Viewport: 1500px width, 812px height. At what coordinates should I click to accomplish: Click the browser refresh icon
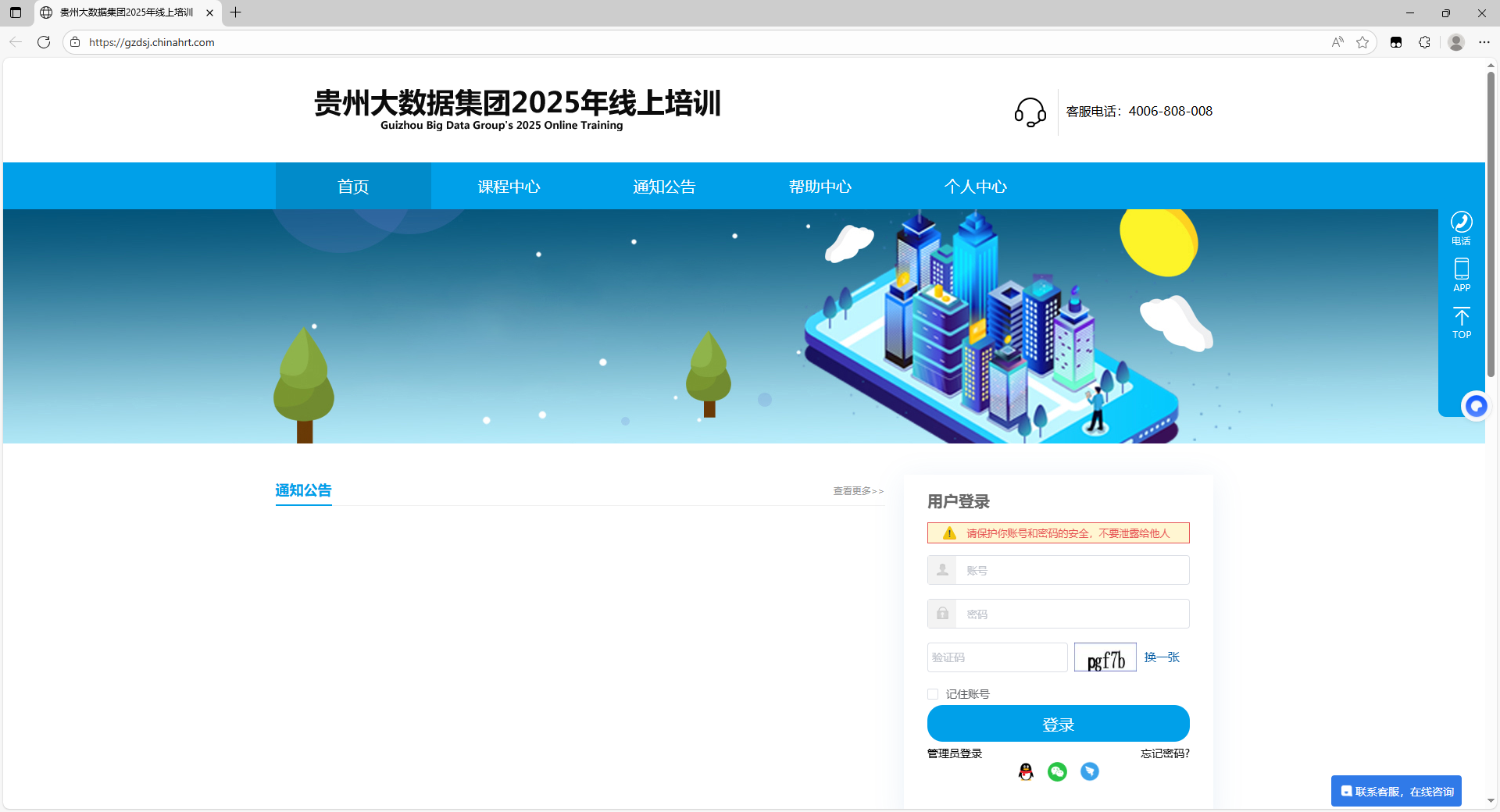[x=44, y=42]
